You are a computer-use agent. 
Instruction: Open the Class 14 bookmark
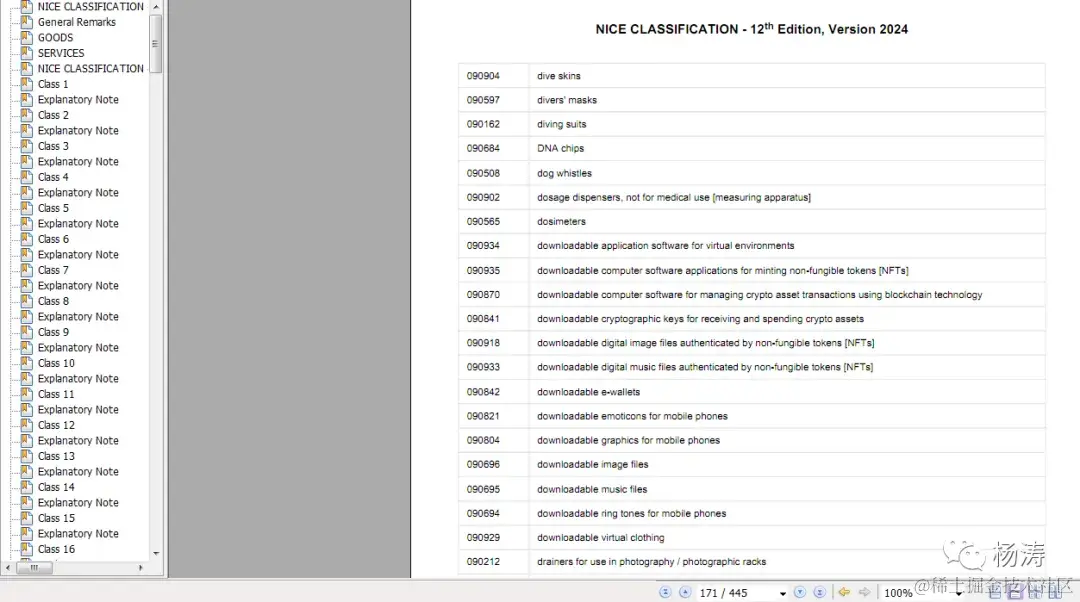tap(56, 487)
